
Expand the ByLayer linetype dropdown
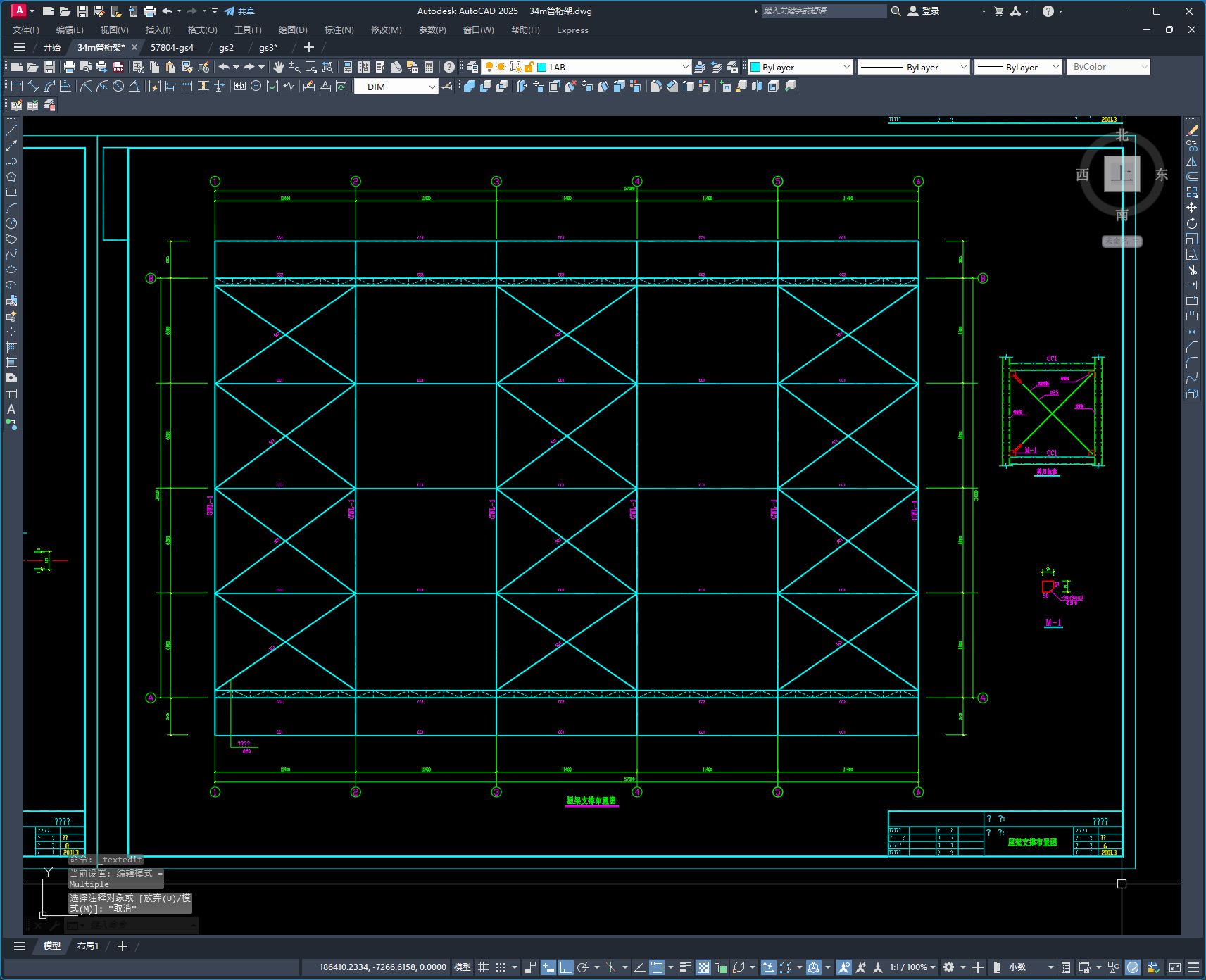(913, 67)
